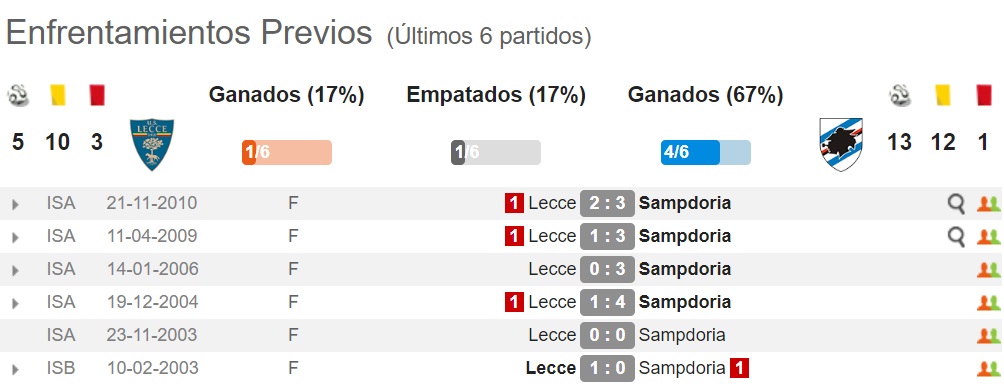The width and height of the screenshot is (1004, 388).
Task: Click lineup people icon for 14-01-2006 match
Action: [988, 270]
